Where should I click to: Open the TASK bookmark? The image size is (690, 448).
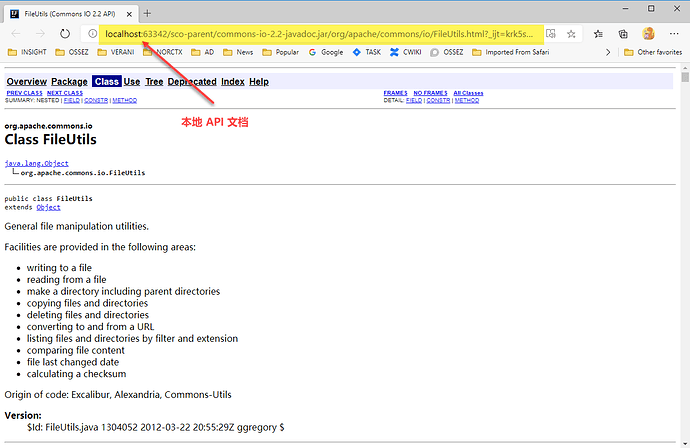point(367,52)
